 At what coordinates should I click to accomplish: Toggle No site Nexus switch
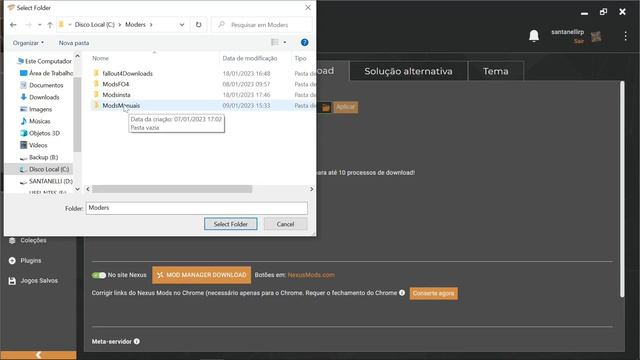99,275
